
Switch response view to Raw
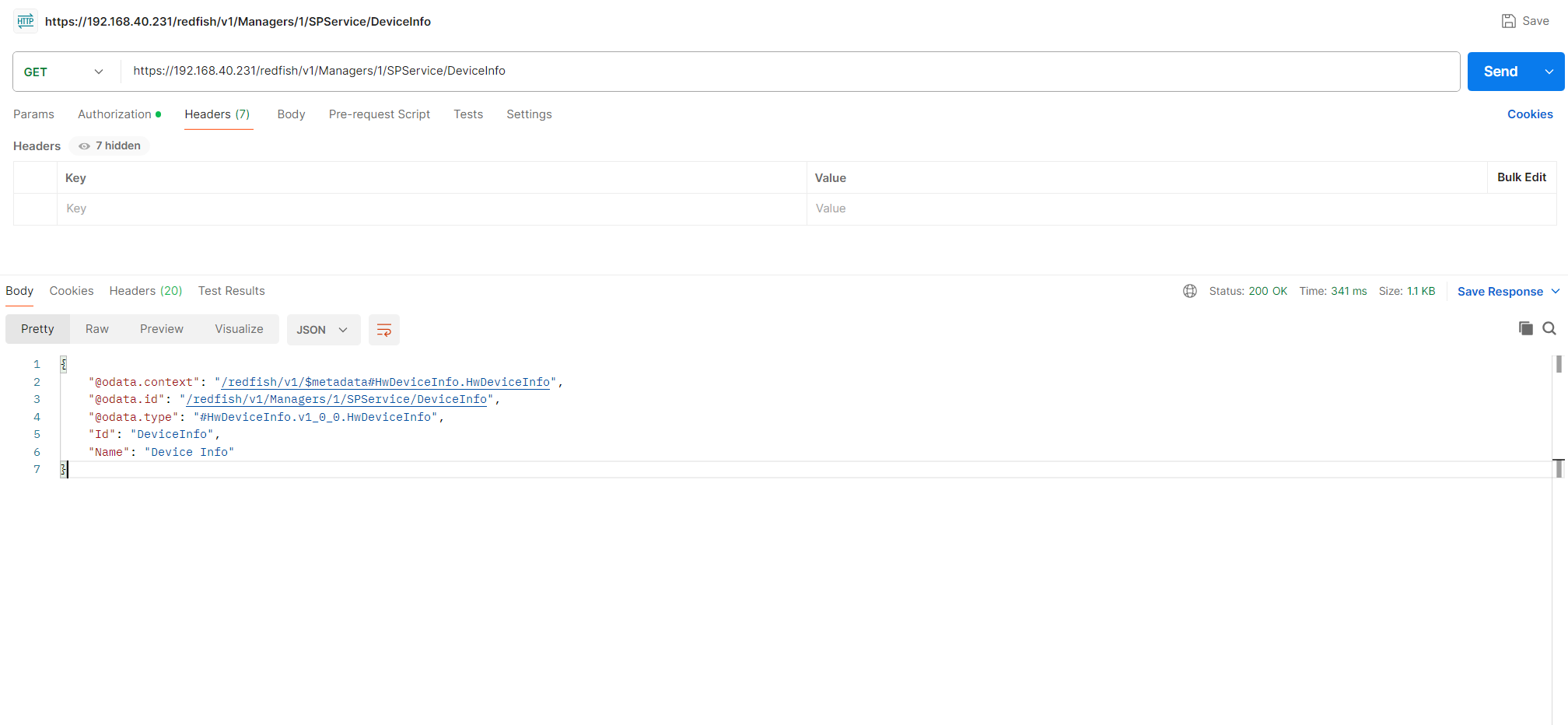[x=96, y=329]
